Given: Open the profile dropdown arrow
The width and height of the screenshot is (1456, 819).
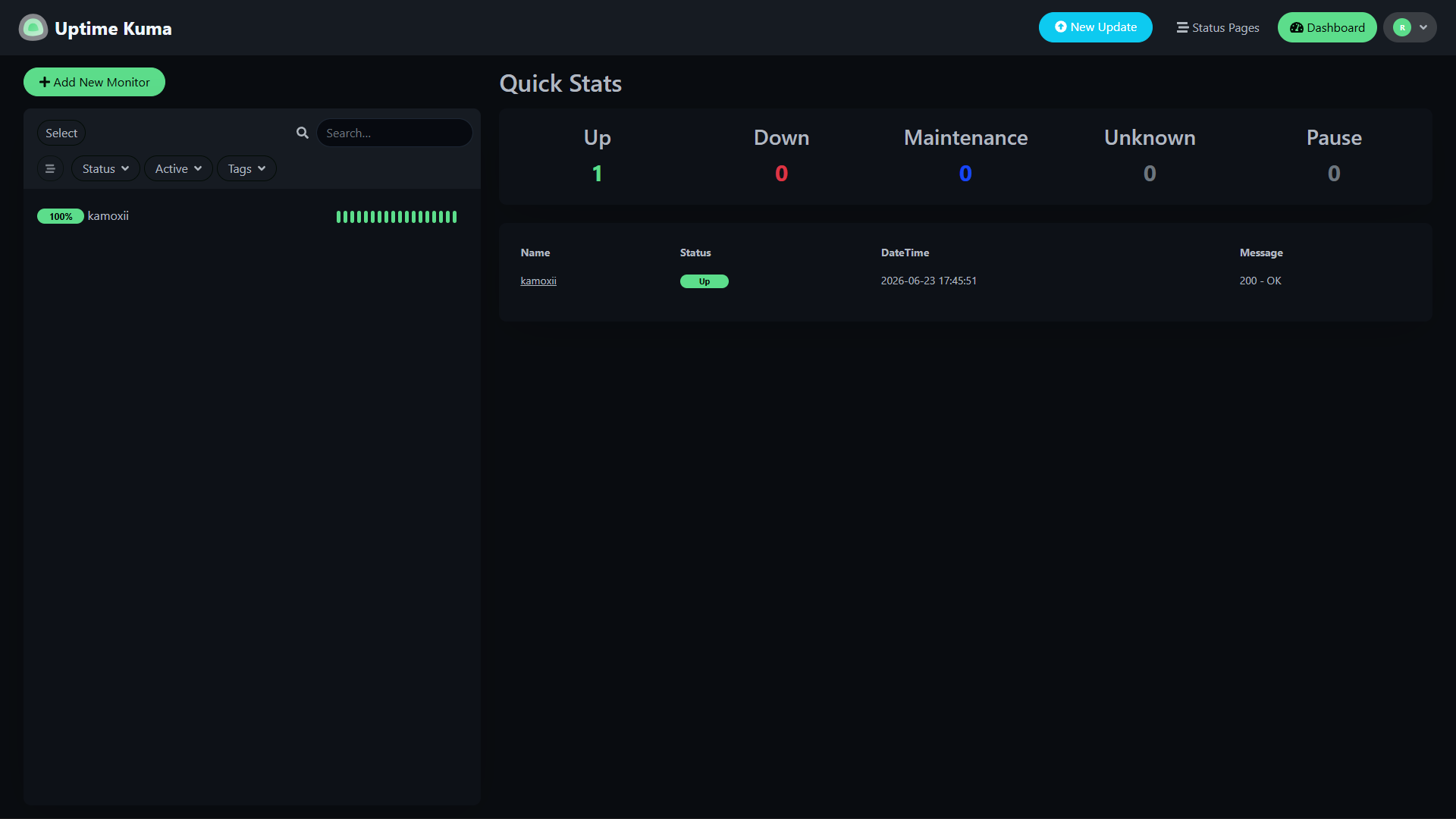Looking at the screenshot, I should pyautogui.click(x=1423, y=27).
